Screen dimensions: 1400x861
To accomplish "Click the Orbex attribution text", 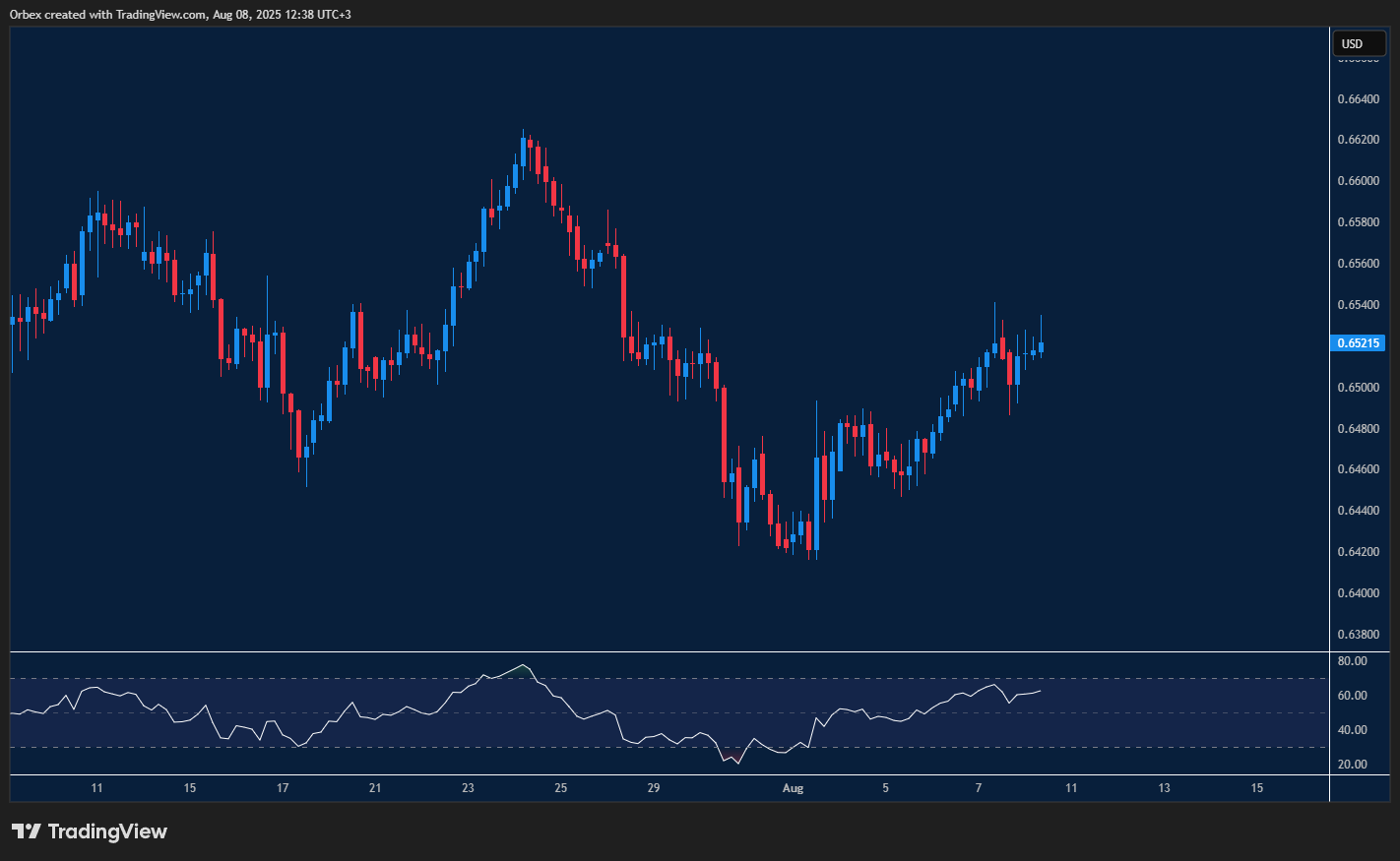I will point(177,14).
